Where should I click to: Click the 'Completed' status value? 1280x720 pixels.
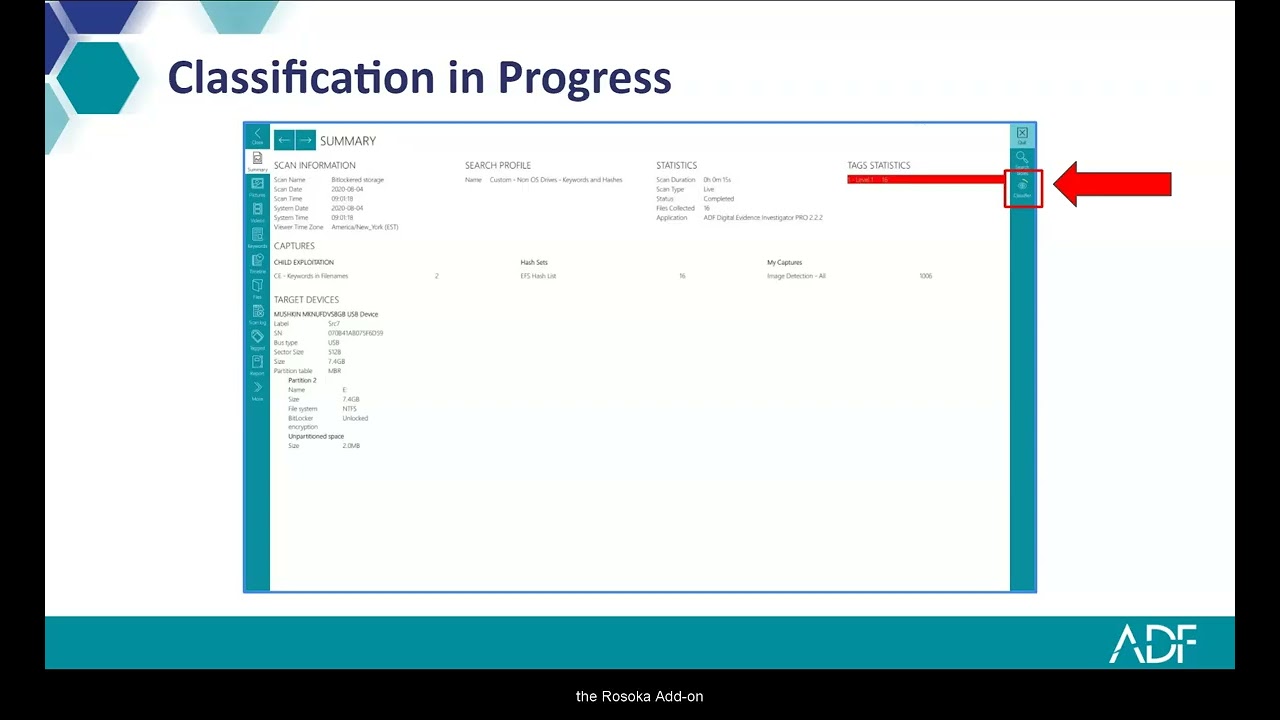coord(718,199)
